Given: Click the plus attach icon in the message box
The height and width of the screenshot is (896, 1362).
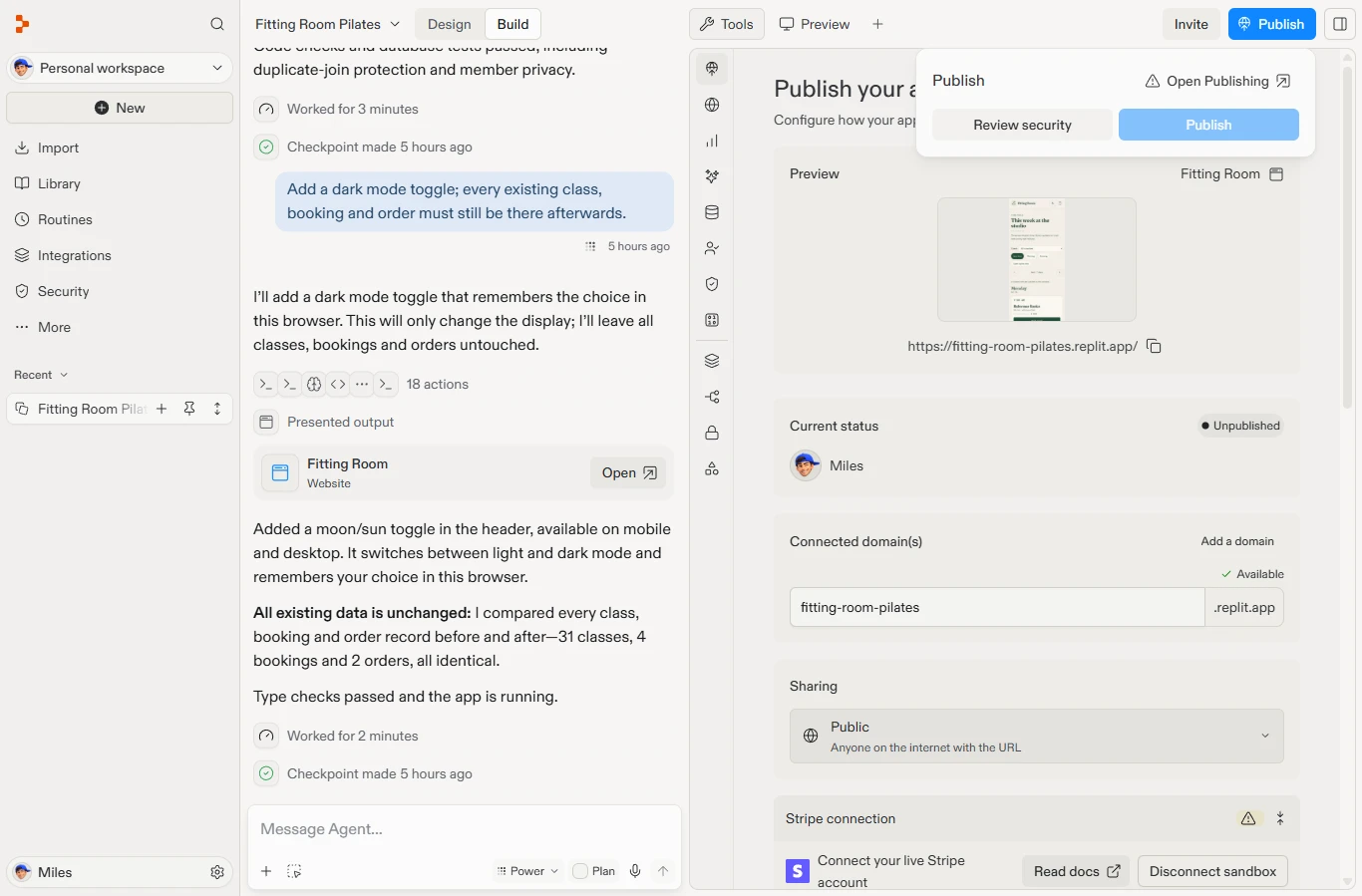Looking at the screenshot, I should [266, 871].
